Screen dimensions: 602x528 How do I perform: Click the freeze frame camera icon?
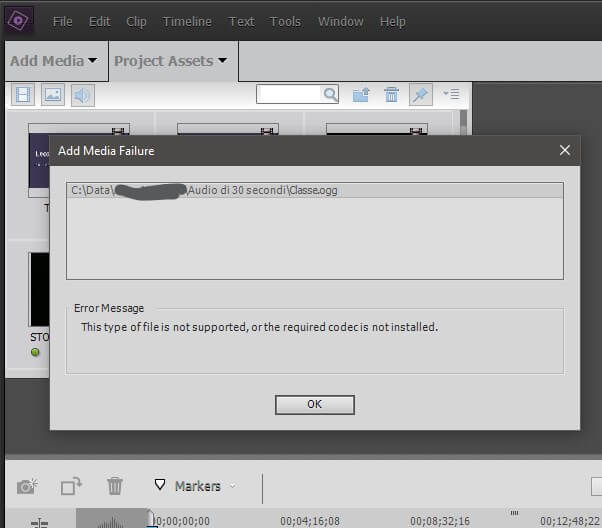tap(27, 487)
